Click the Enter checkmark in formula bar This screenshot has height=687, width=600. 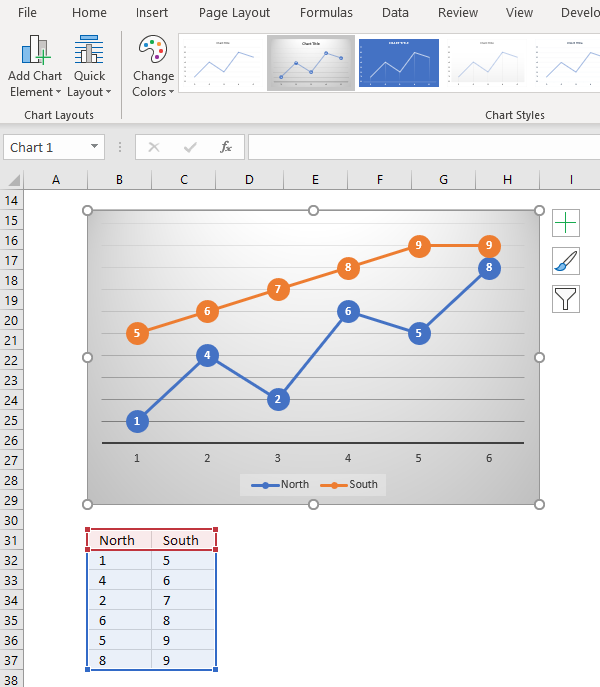click(190, 147)
